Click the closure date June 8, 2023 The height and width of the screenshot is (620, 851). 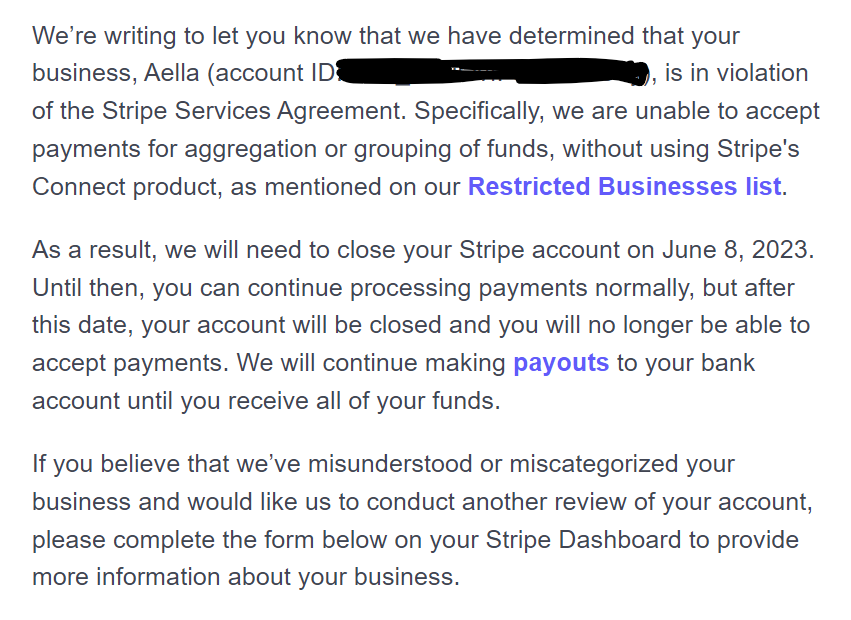pyautogui.click(x=736, y=250)
